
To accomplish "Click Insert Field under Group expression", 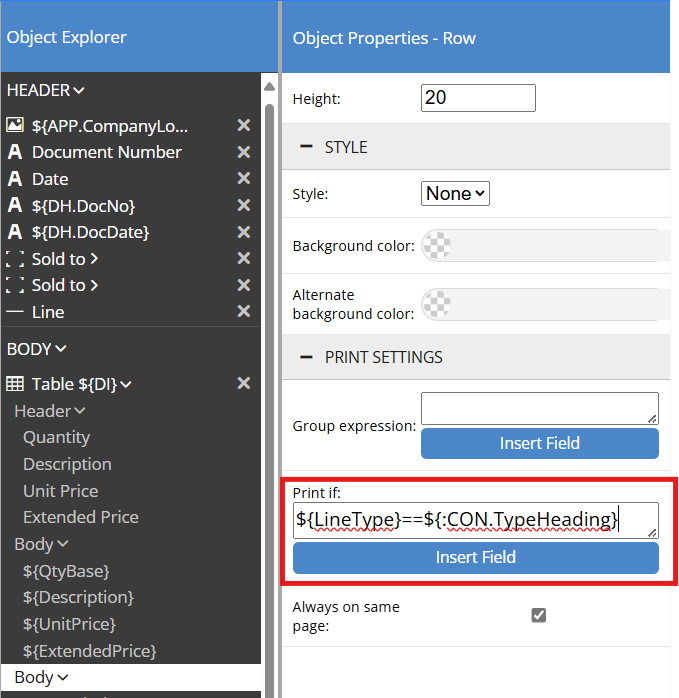I will click(x=539, y=443).
